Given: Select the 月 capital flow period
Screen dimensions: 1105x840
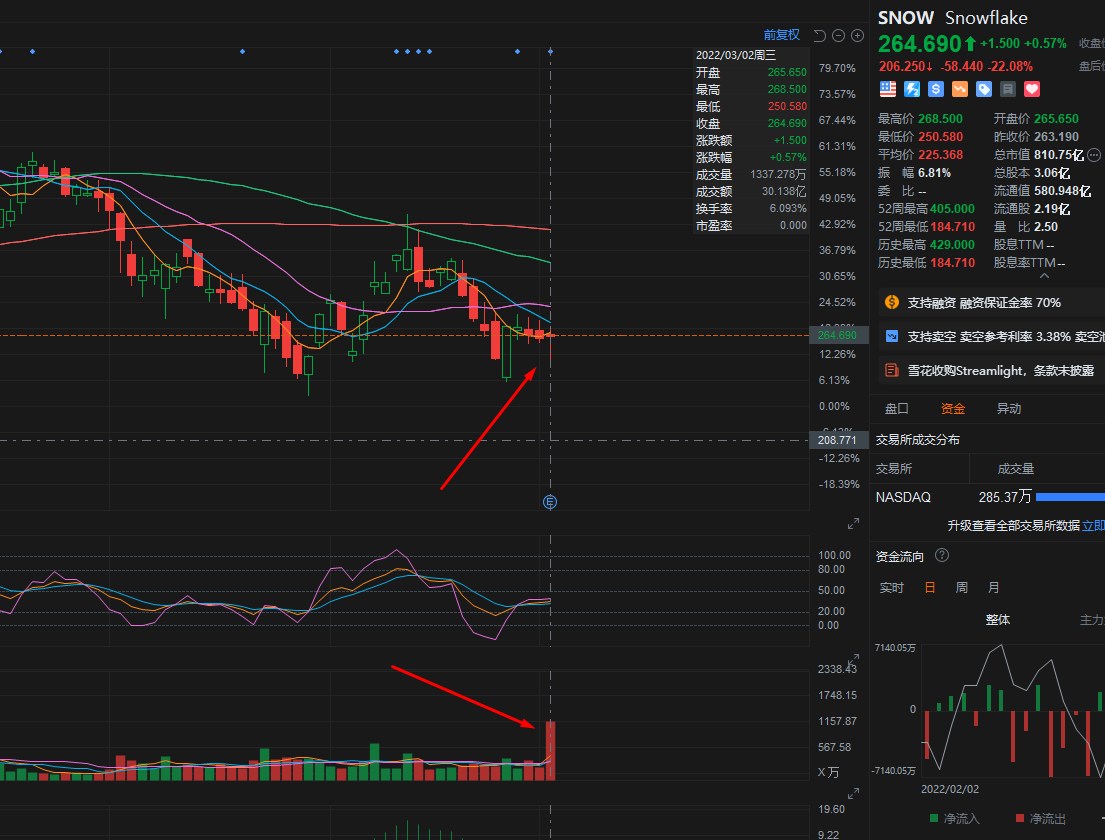Looking at the screenshot, I should (x=994, y=588).
